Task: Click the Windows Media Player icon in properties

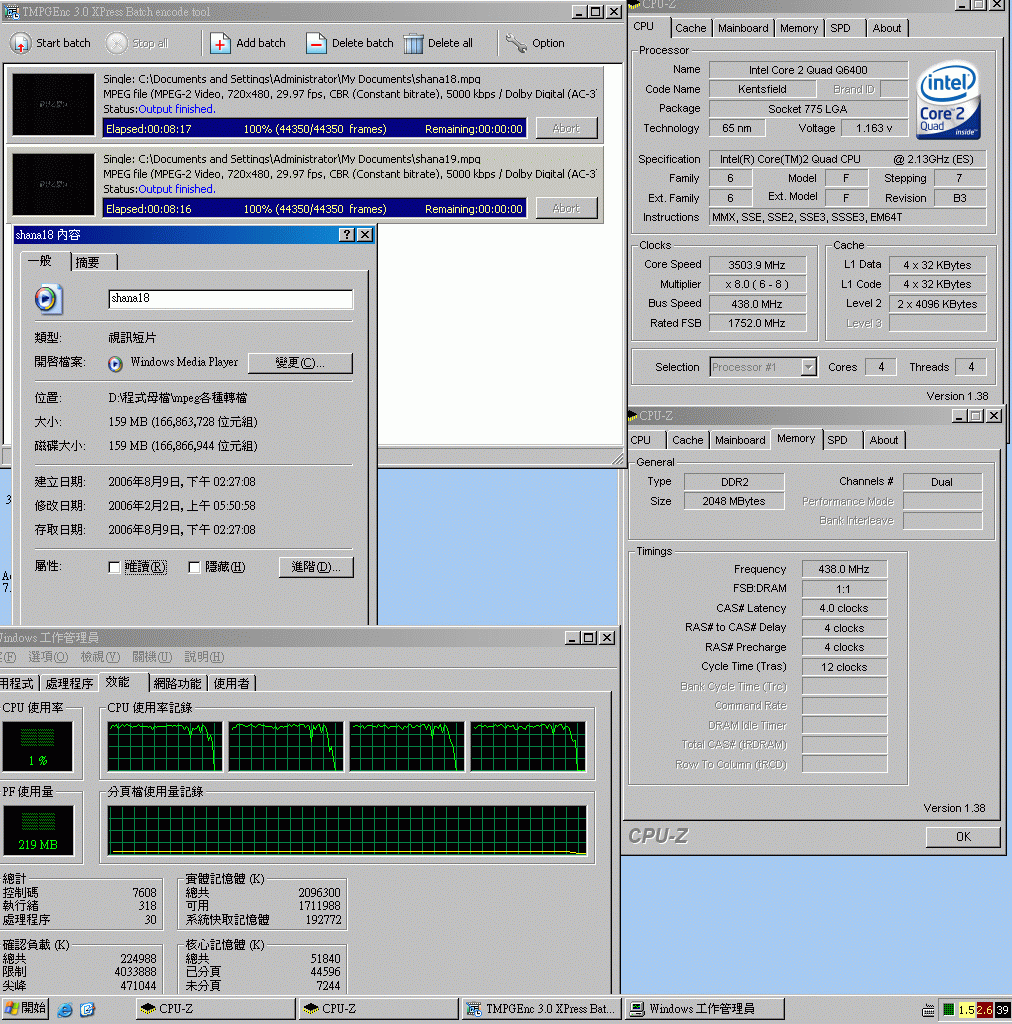Action: coord(116,364)
